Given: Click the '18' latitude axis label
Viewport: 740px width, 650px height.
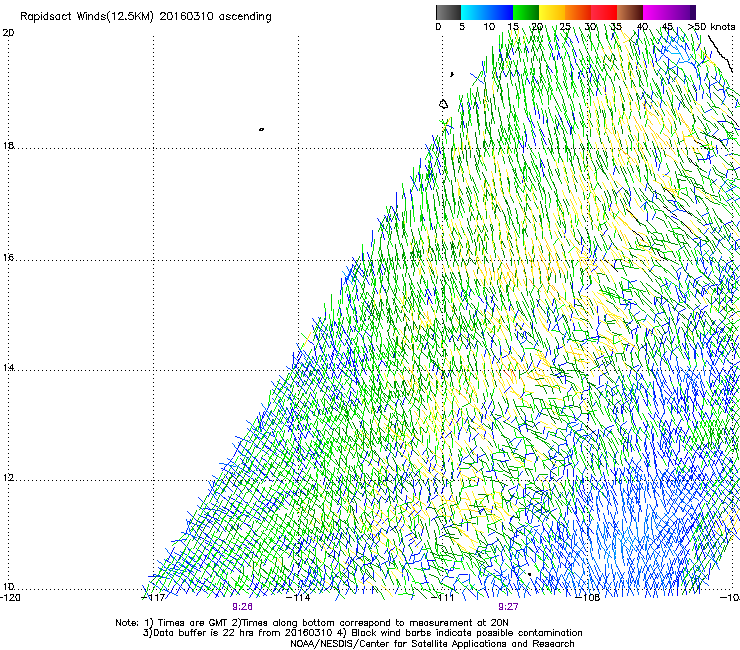Looking at the screenshot, I should click(8, 145).
